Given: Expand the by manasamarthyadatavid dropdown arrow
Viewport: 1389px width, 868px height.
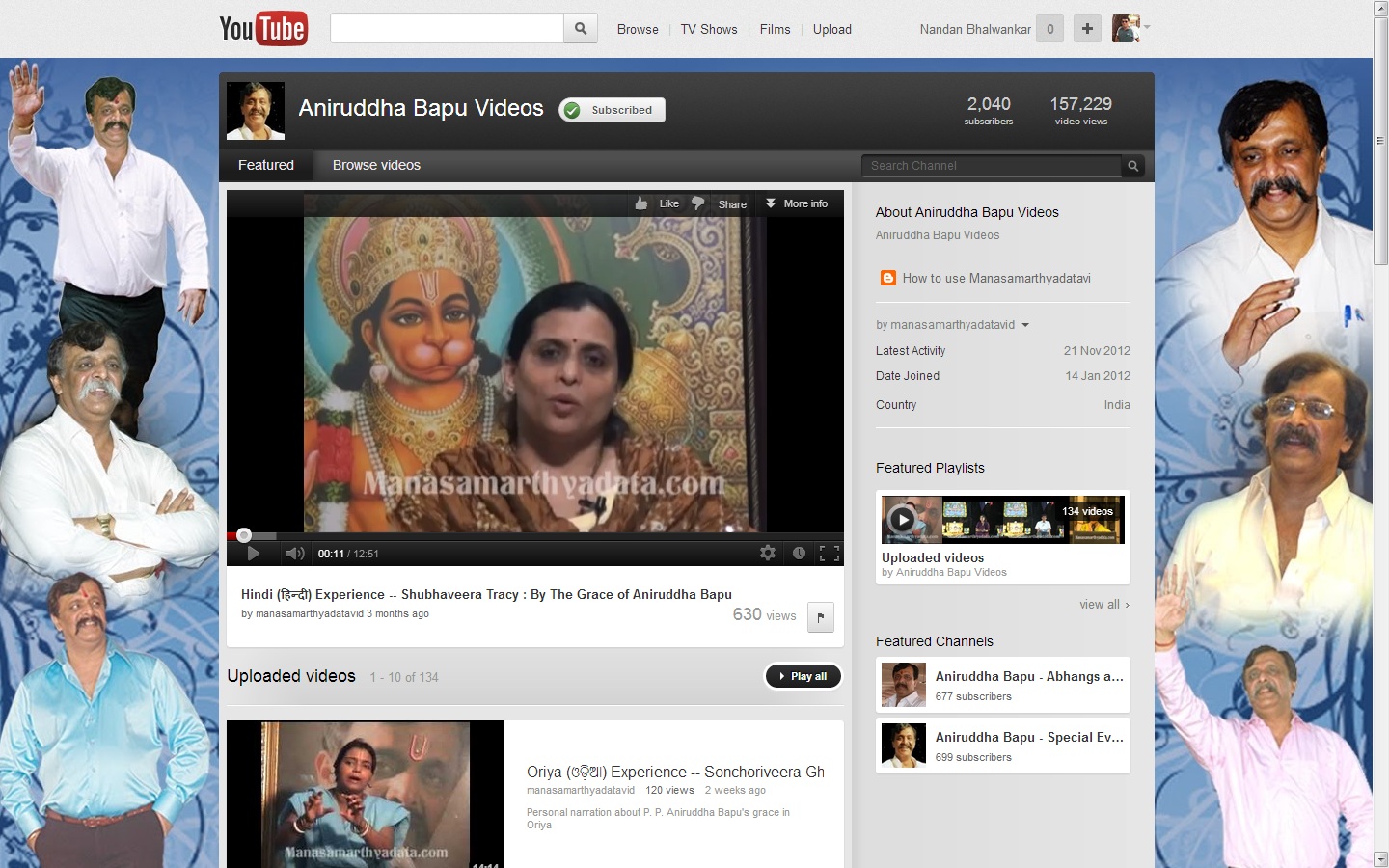Looking at the screenshot, I should (x=1025, y=325).
